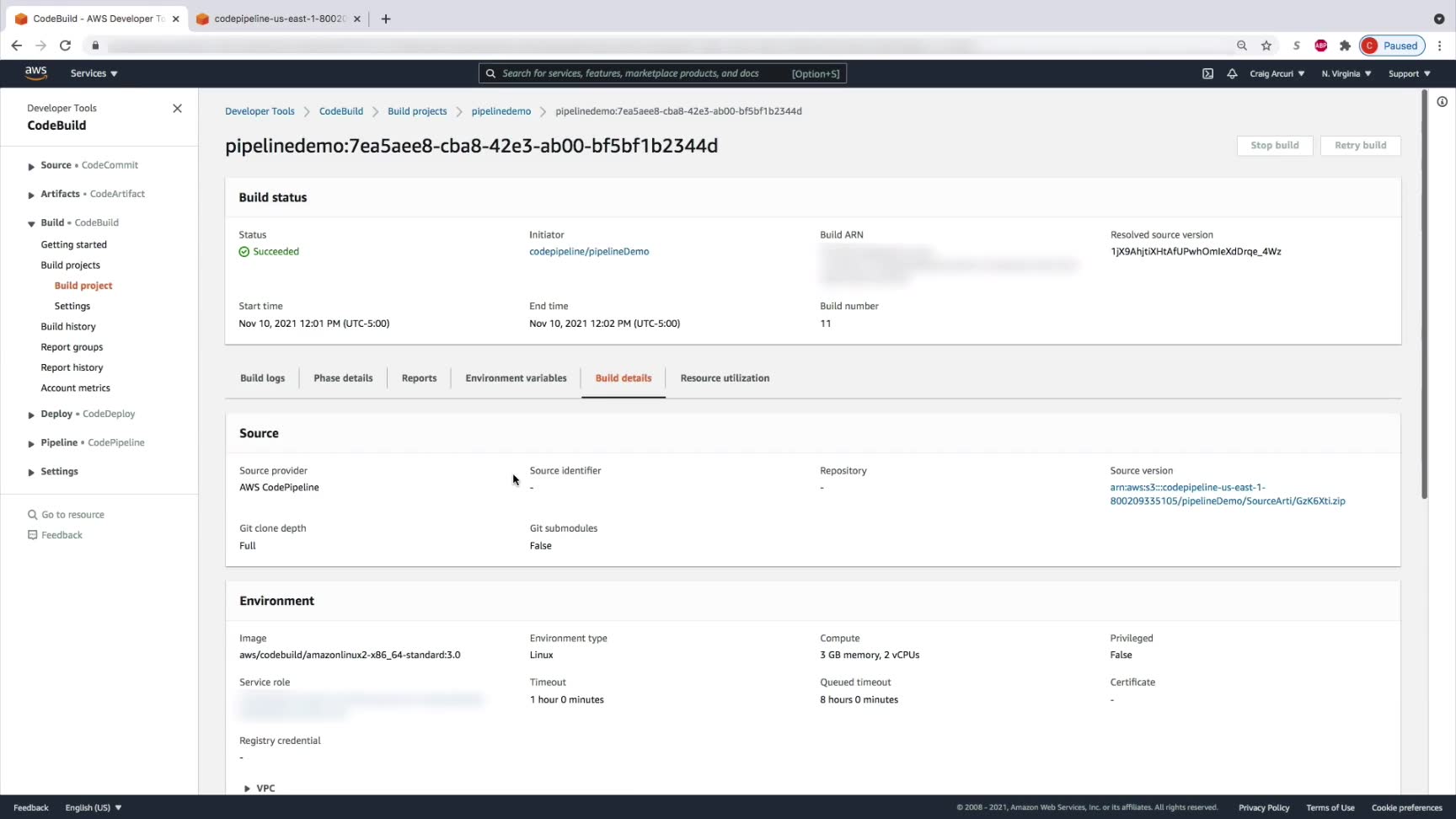Open Privacy Policy footer link

1264,808
